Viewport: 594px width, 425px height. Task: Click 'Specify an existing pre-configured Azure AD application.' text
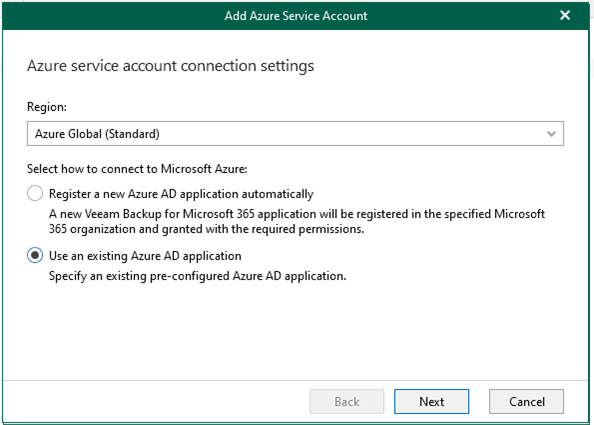coord(197,276)
